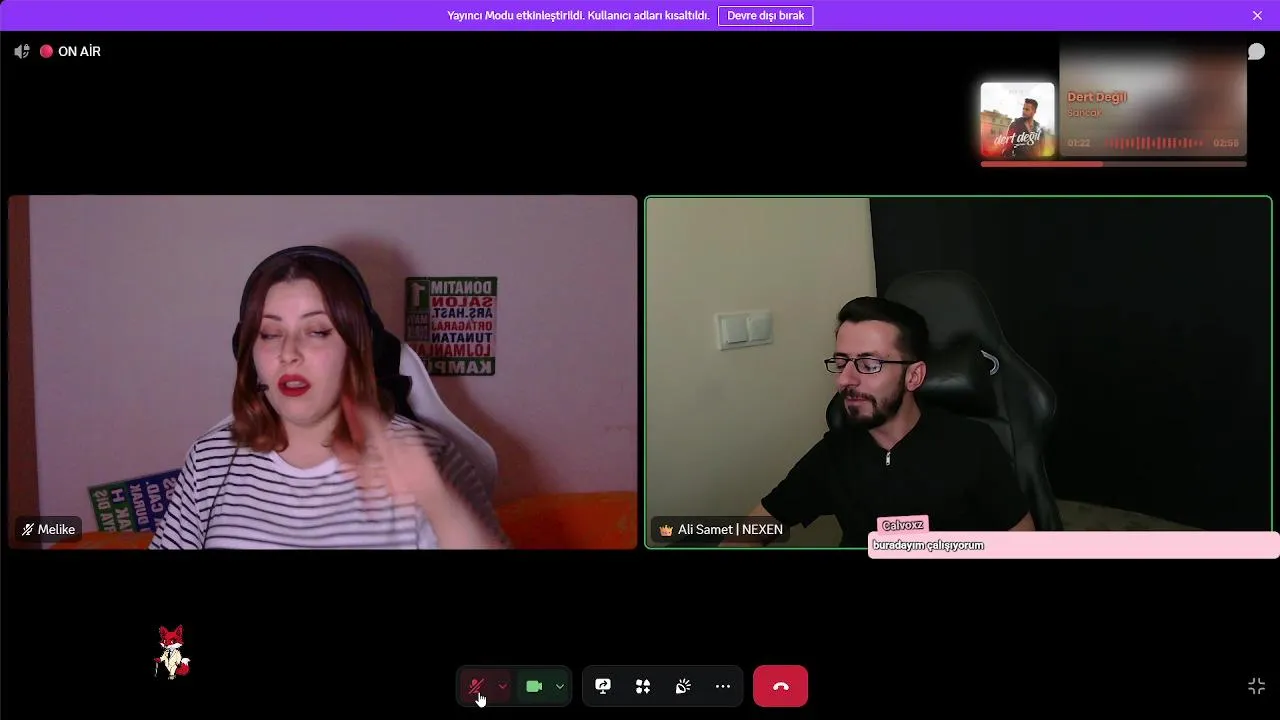Click the Calvoxz username tag
The image size is (1280, 720).
tap(902, 525)
